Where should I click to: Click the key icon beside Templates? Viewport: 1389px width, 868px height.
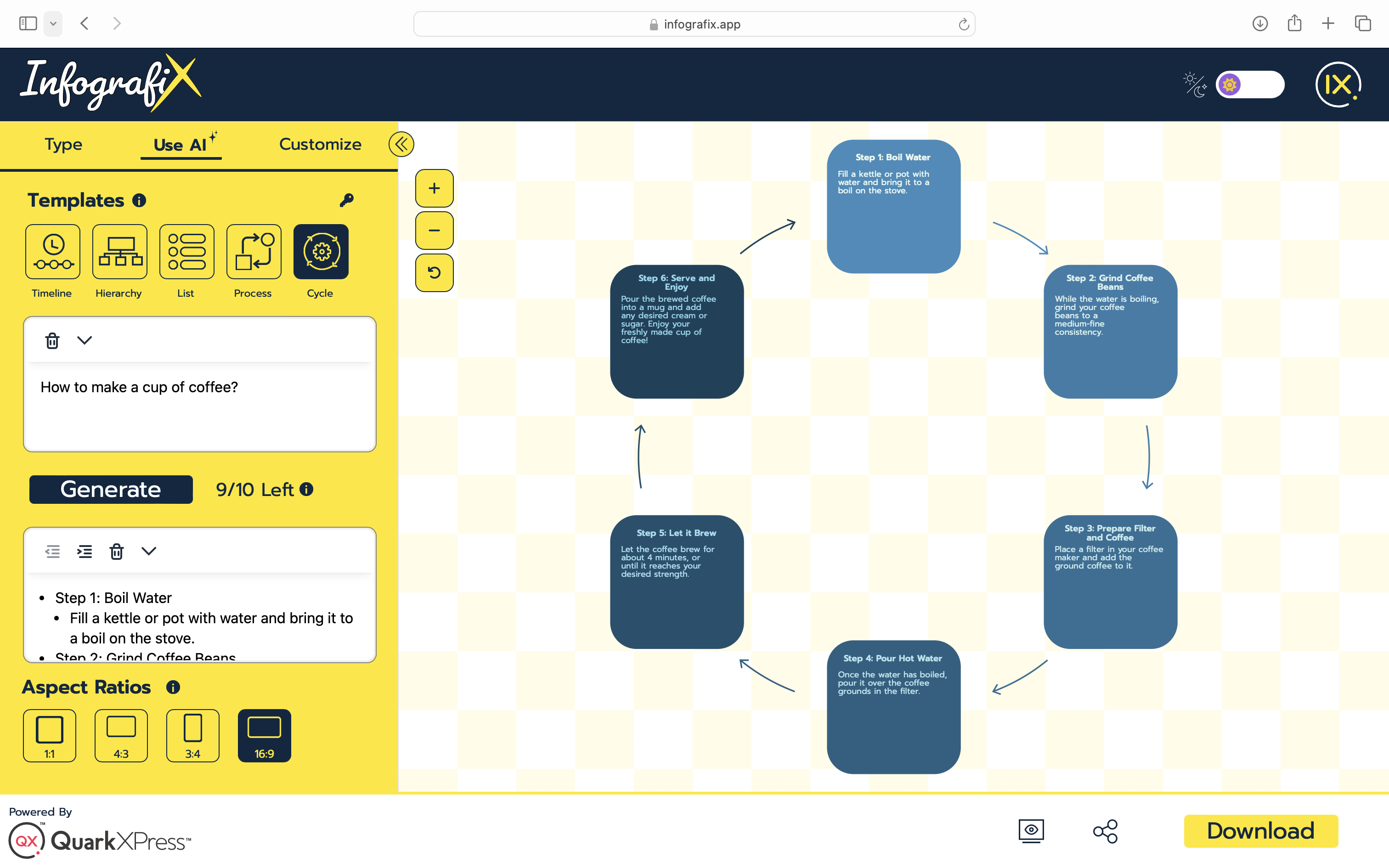[x=347, y=200]
